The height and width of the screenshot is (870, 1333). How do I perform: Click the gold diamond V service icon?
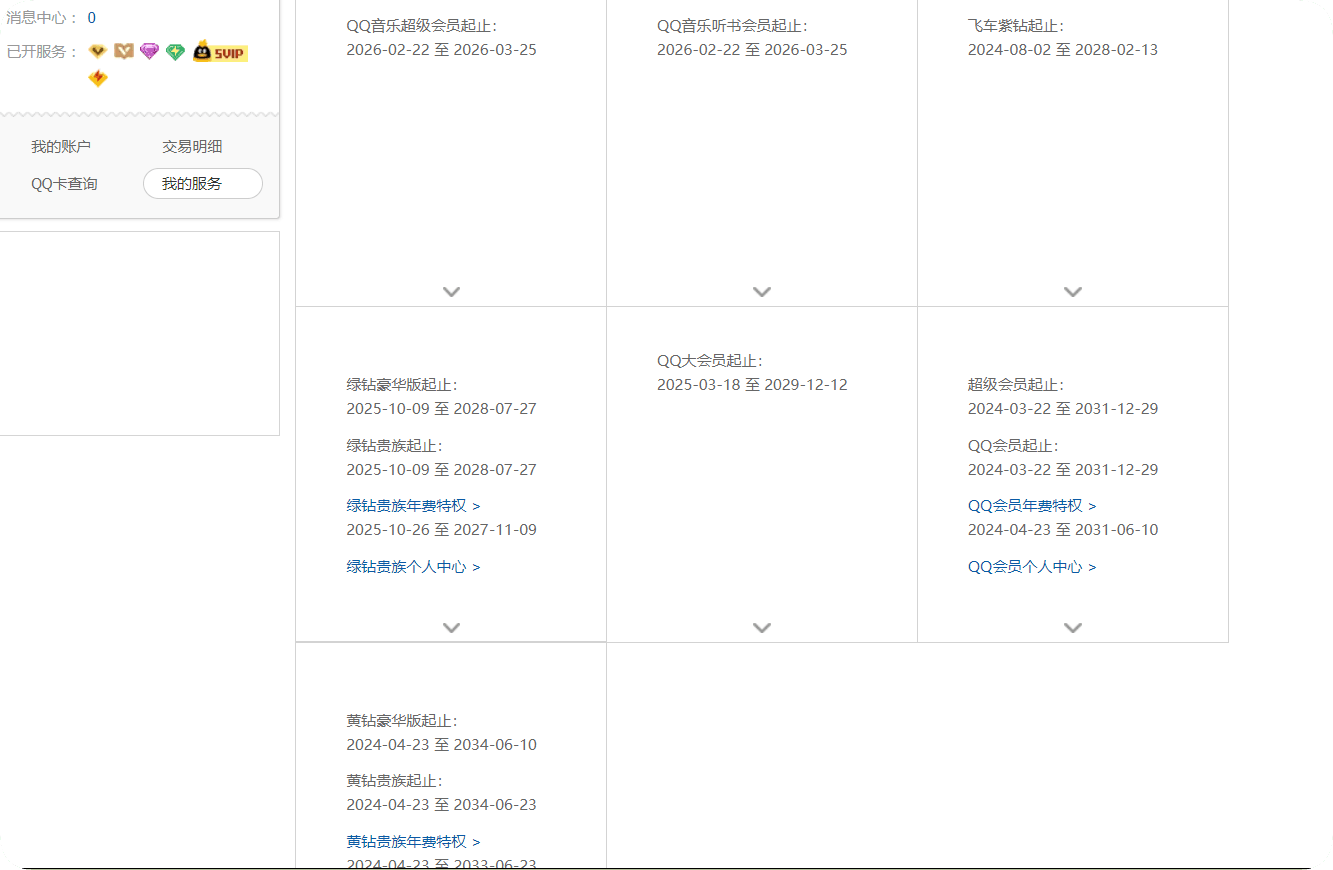(x=97, y=51)
